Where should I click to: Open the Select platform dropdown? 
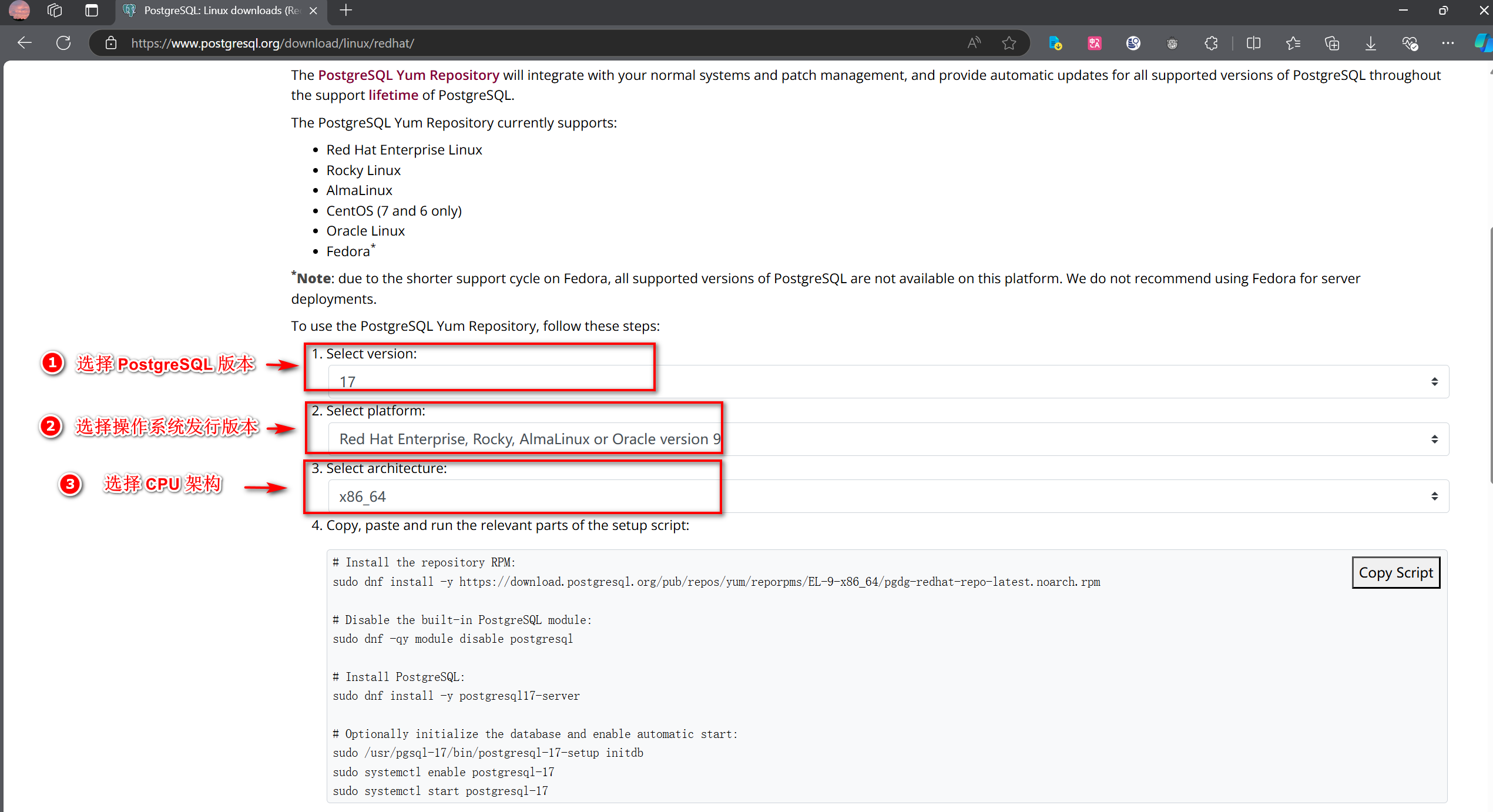point(887,439)
